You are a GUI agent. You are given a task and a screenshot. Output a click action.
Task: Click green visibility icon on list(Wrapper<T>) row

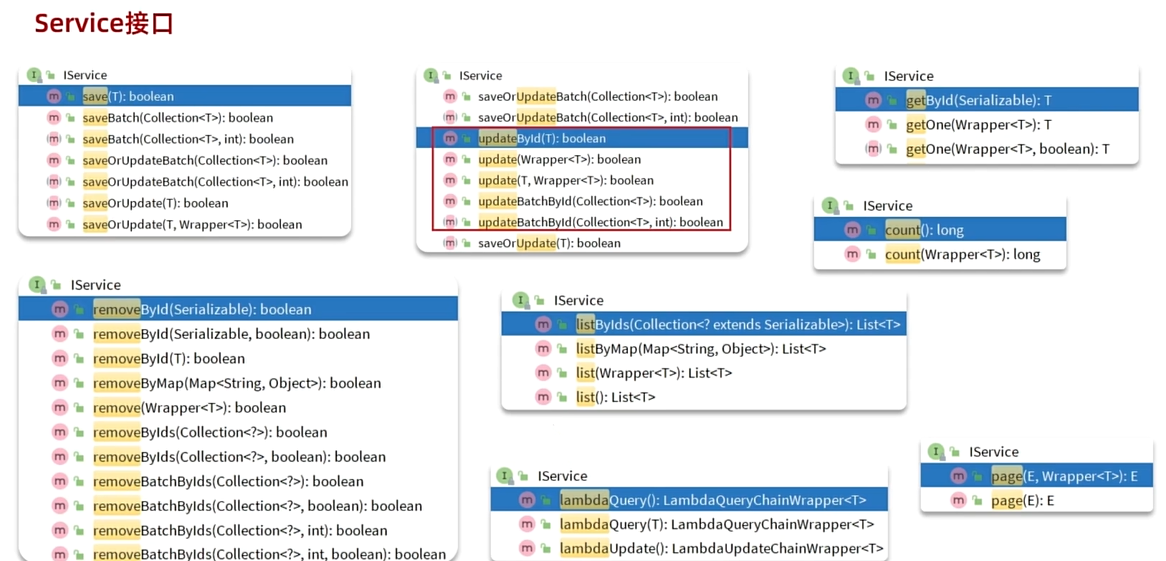(x=561, y=374)
